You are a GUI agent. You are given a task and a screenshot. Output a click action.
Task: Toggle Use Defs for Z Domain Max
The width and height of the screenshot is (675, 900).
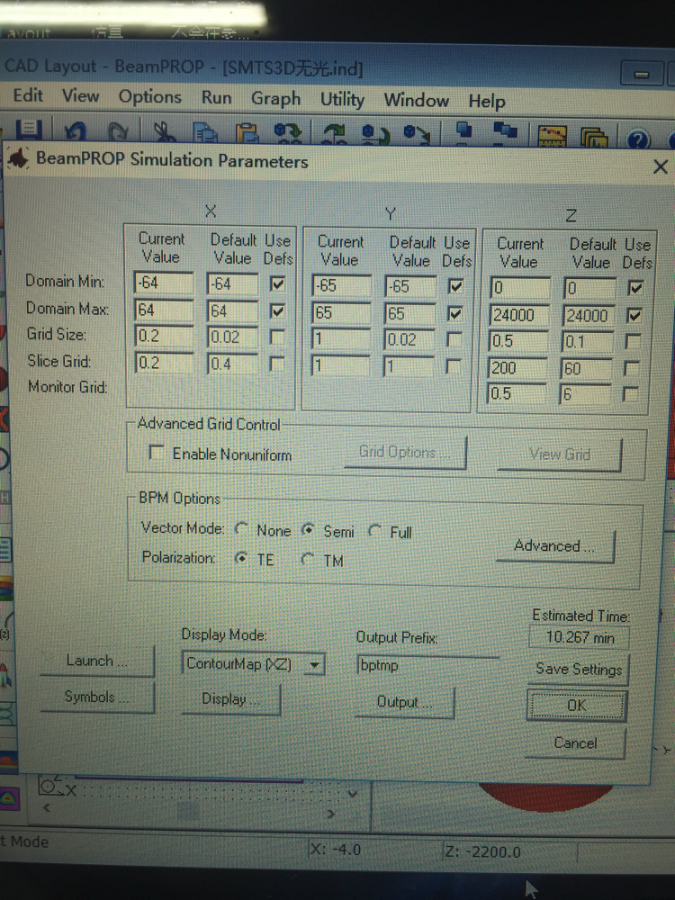tap(635, 315)
